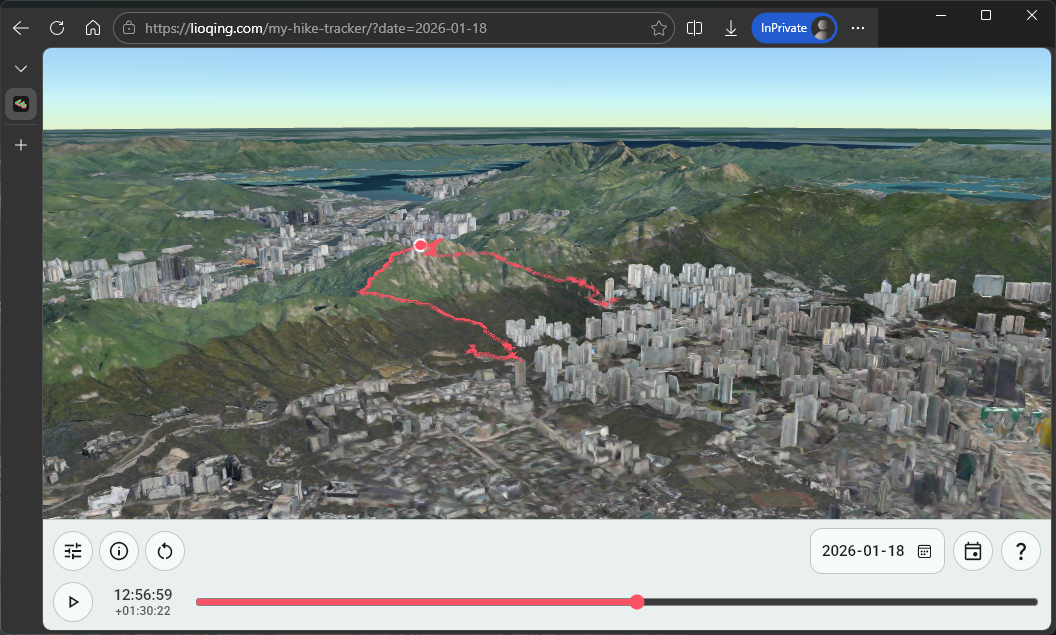Refresh the browser page

pos(57,28)
